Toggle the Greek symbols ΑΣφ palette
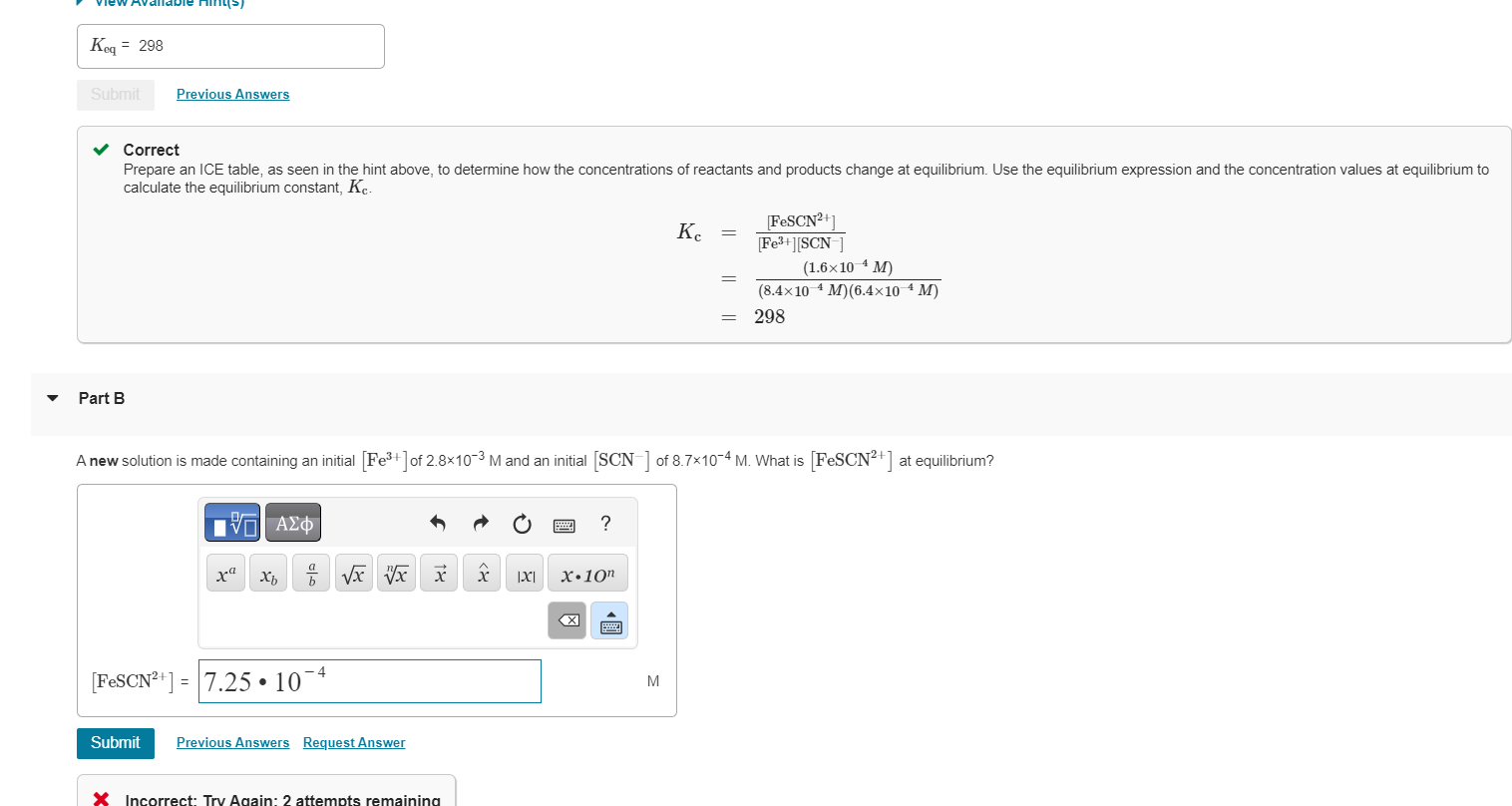This screenshot has height=806, width=1512. point(293,522)
